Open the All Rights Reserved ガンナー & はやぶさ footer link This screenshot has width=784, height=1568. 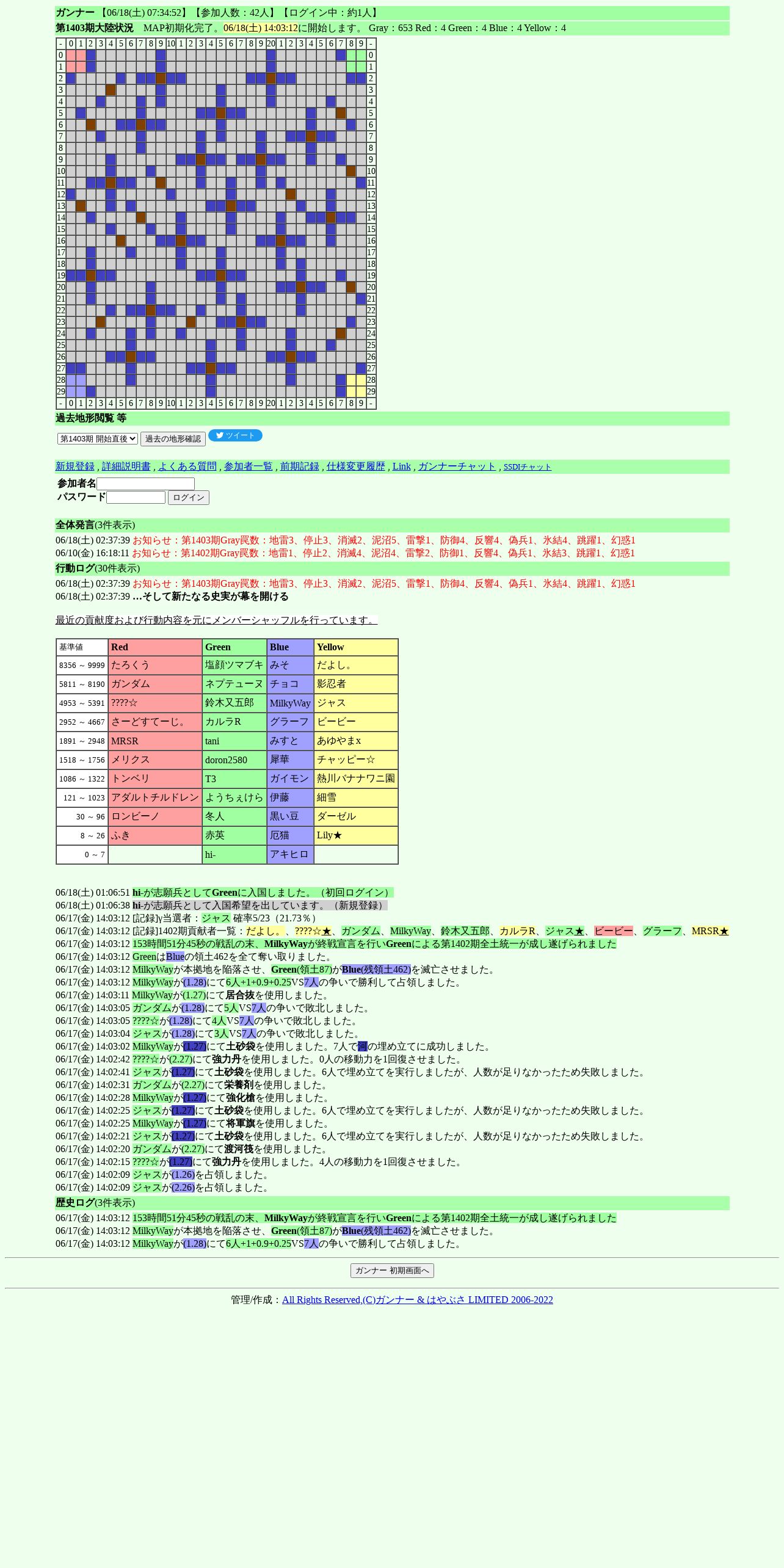[418, 1300]
